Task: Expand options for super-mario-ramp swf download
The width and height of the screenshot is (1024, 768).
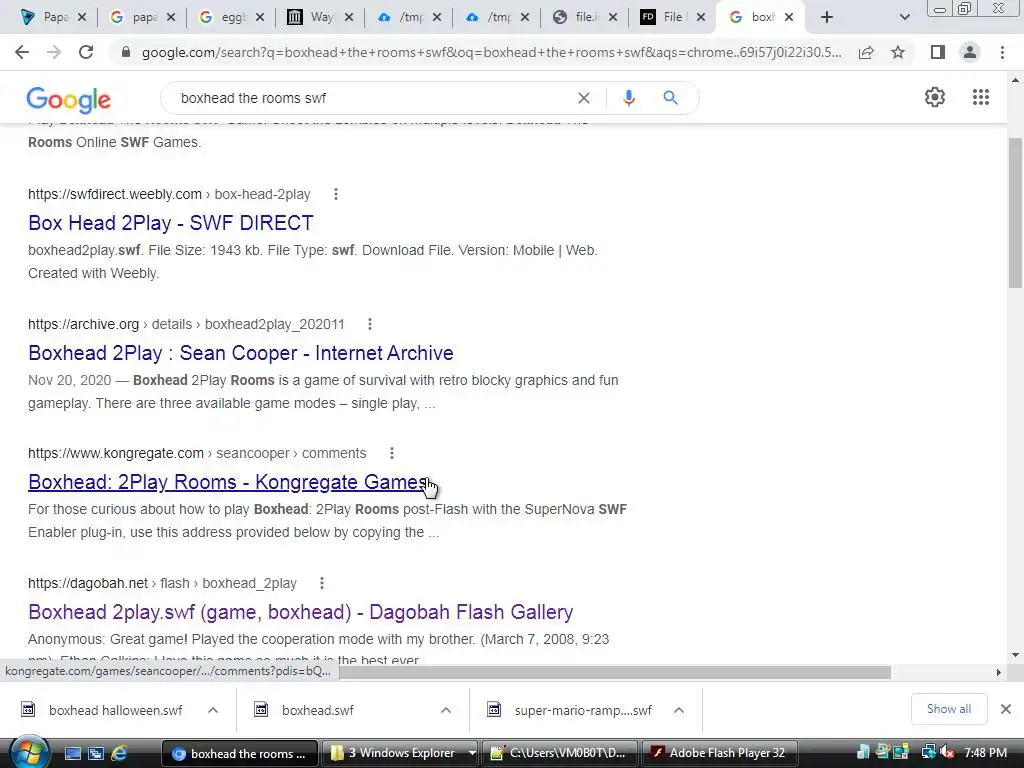Action: click(679, 710)
